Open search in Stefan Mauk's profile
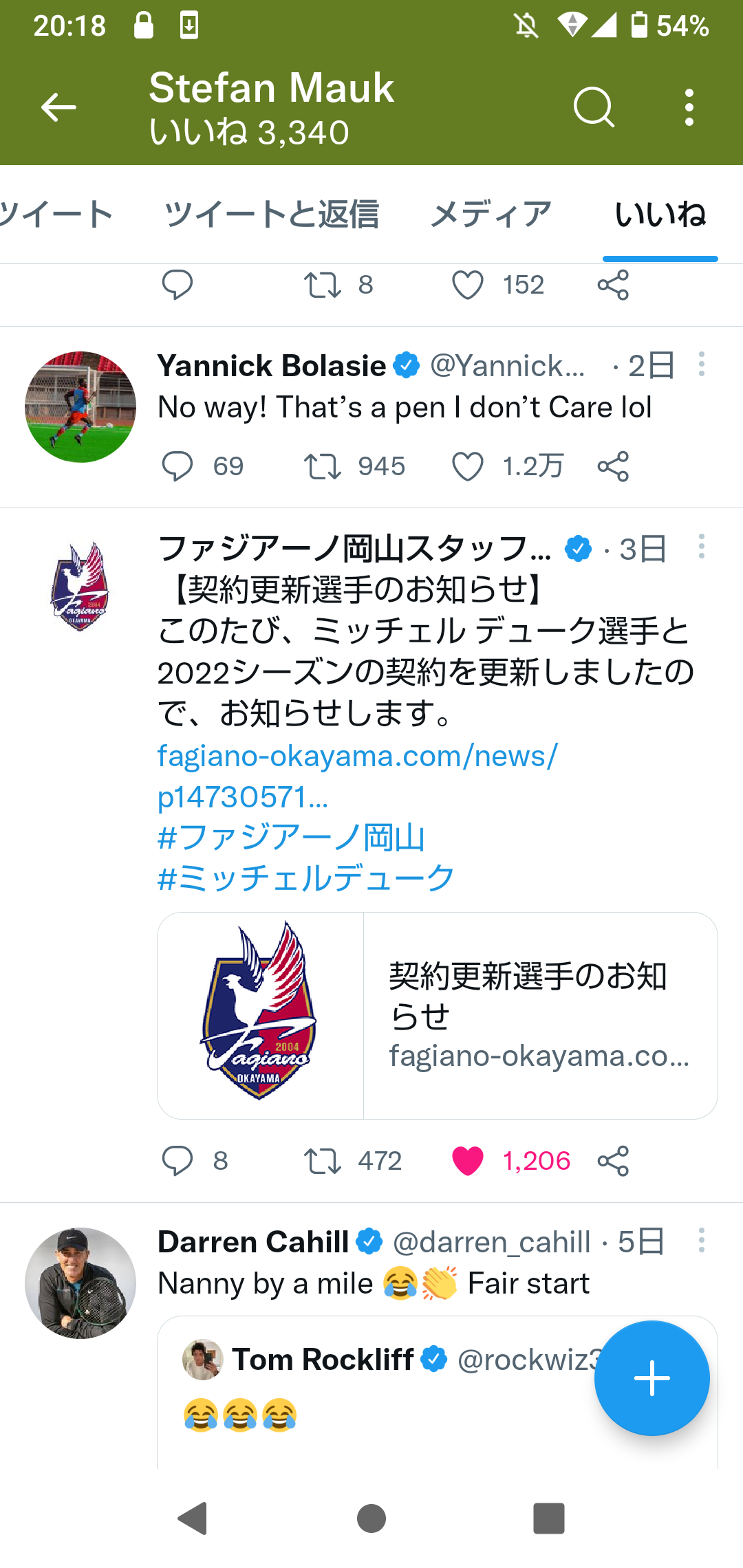The height and width of the screenshot is (1568, 743). [x=593, y=107]
